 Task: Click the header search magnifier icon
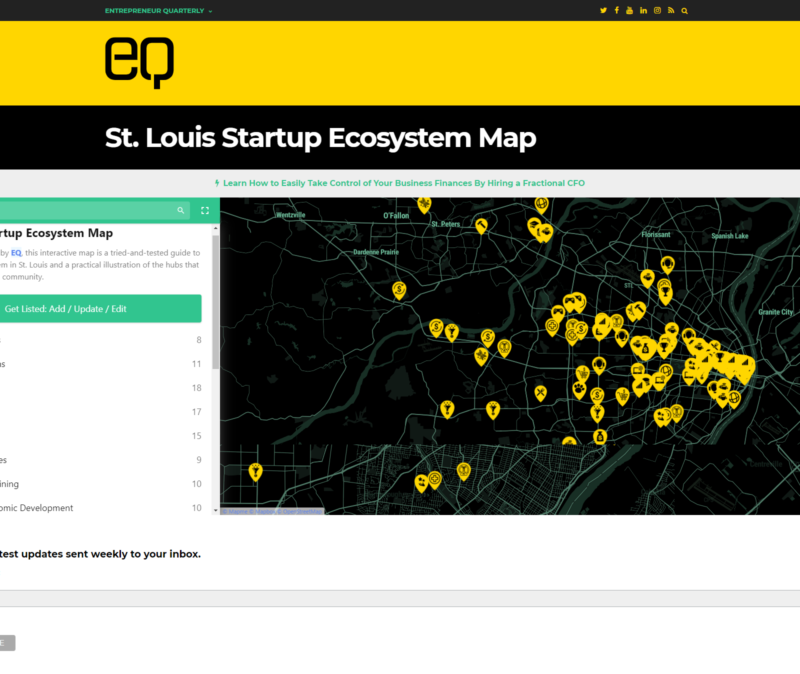pyautogui.click(x=684, y=11)
